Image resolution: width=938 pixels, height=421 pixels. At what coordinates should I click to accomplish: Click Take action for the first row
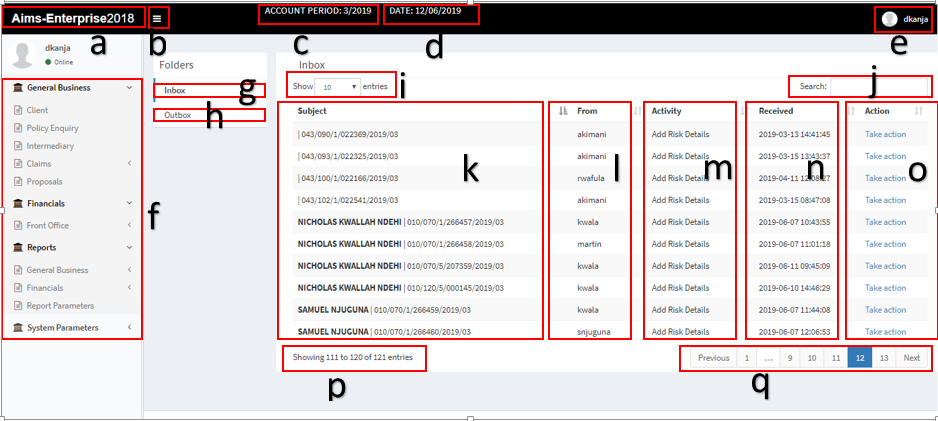point(885,134)
